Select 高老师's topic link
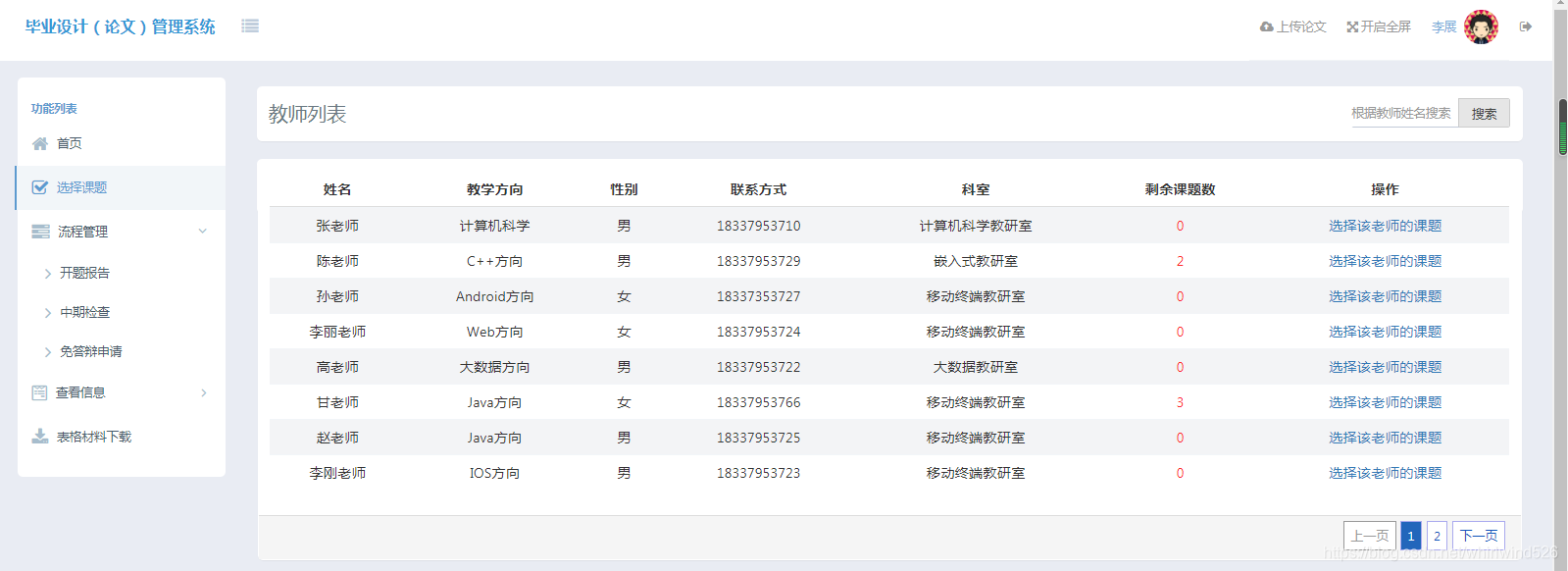The height and width of the screenshot is (571, 1568). tap(1385, 367)
